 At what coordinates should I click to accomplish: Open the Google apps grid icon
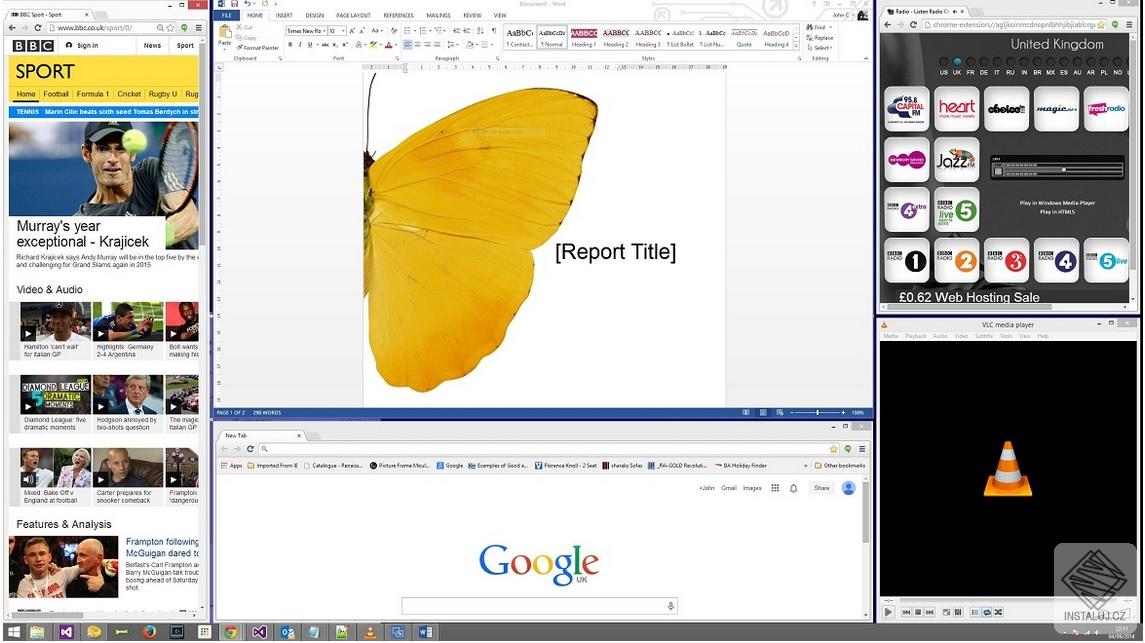coord(775,488)
